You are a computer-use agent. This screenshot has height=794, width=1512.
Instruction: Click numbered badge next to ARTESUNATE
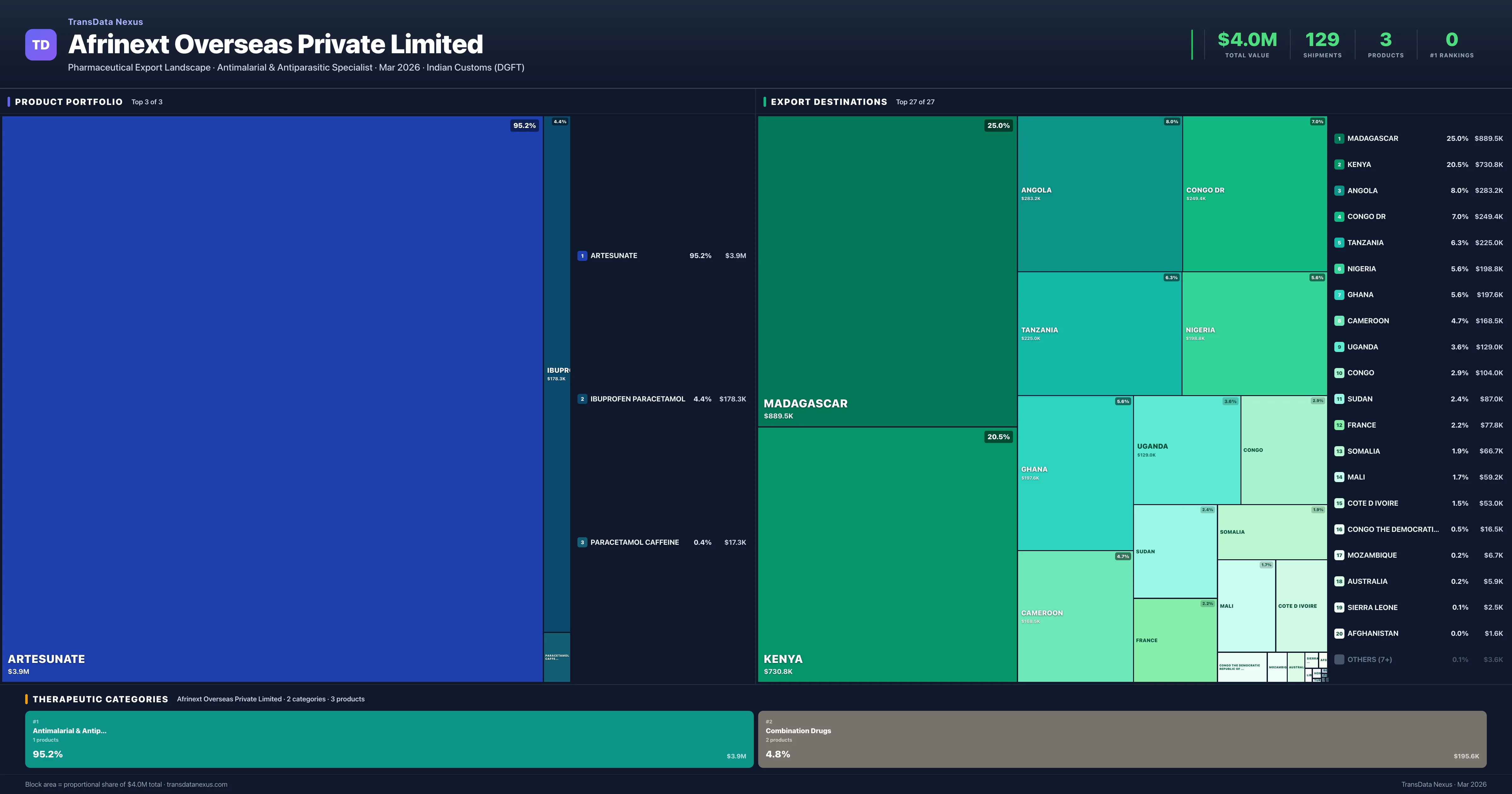click(582, 256)
